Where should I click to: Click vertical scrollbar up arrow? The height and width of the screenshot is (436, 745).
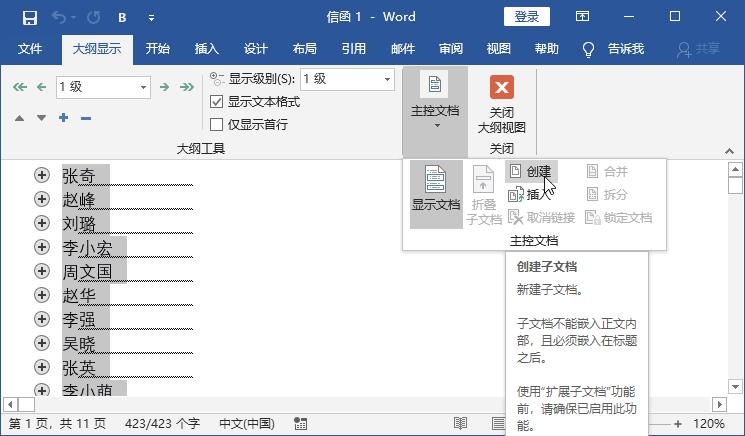point(735,170)
